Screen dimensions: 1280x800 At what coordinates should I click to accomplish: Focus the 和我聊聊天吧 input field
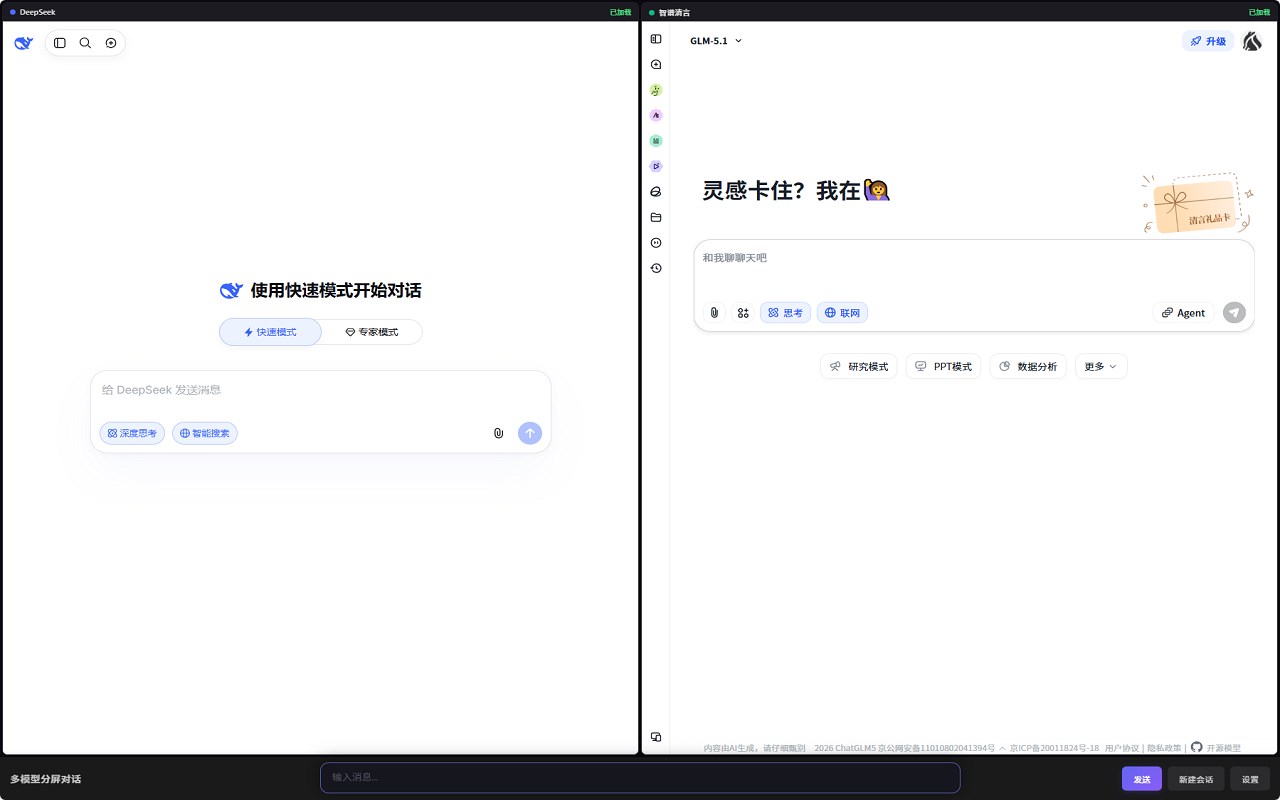click(974, 258)
